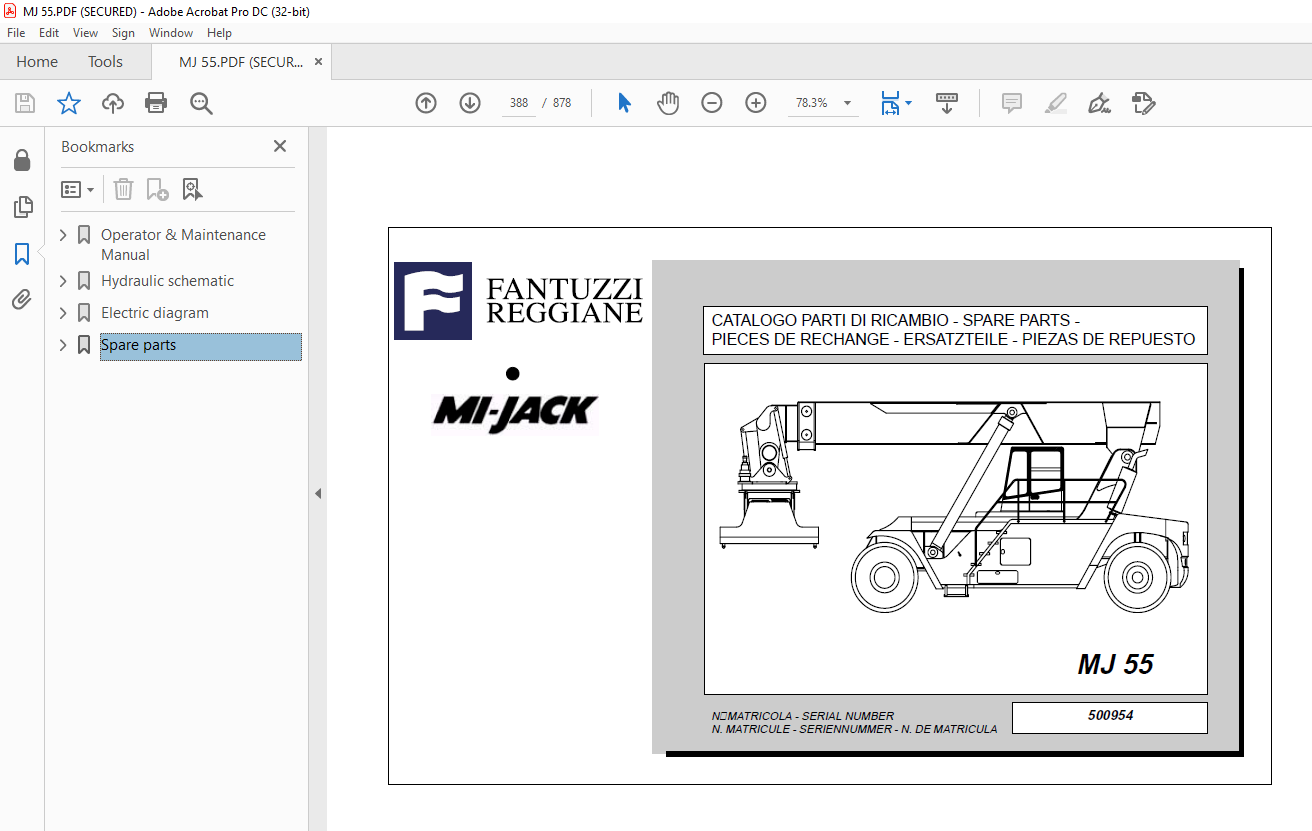
Task: Open the security lock panel
Action: (22, 161)
